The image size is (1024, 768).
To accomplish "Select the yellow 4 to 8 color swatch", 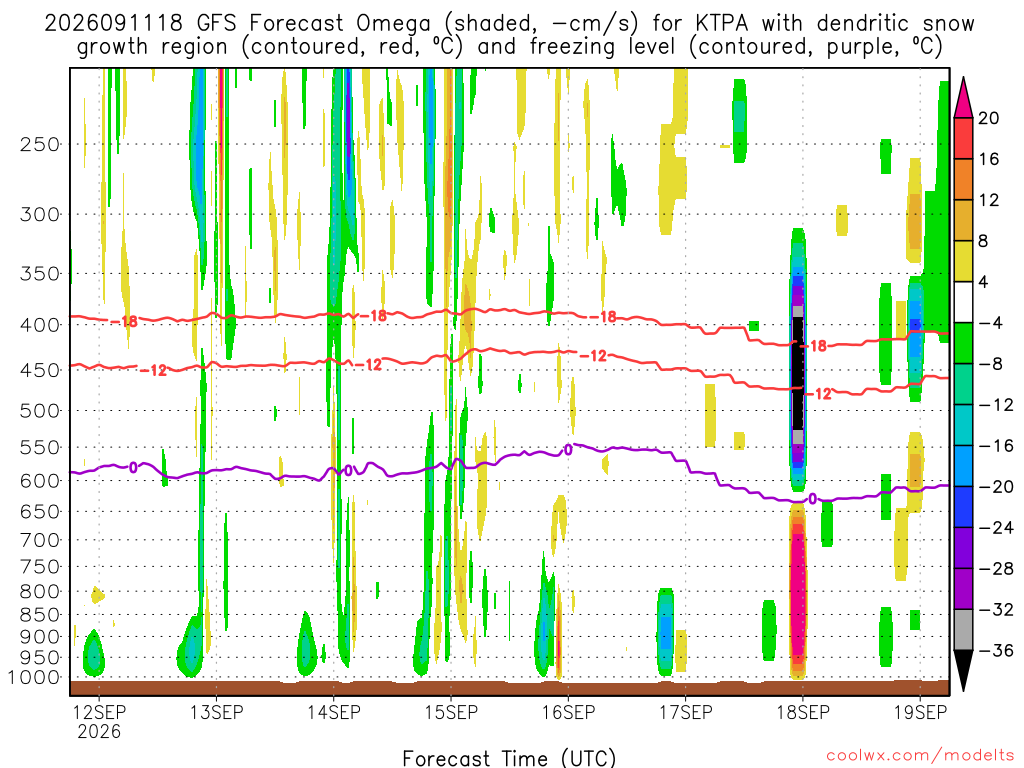I will (x=963, y=261).
